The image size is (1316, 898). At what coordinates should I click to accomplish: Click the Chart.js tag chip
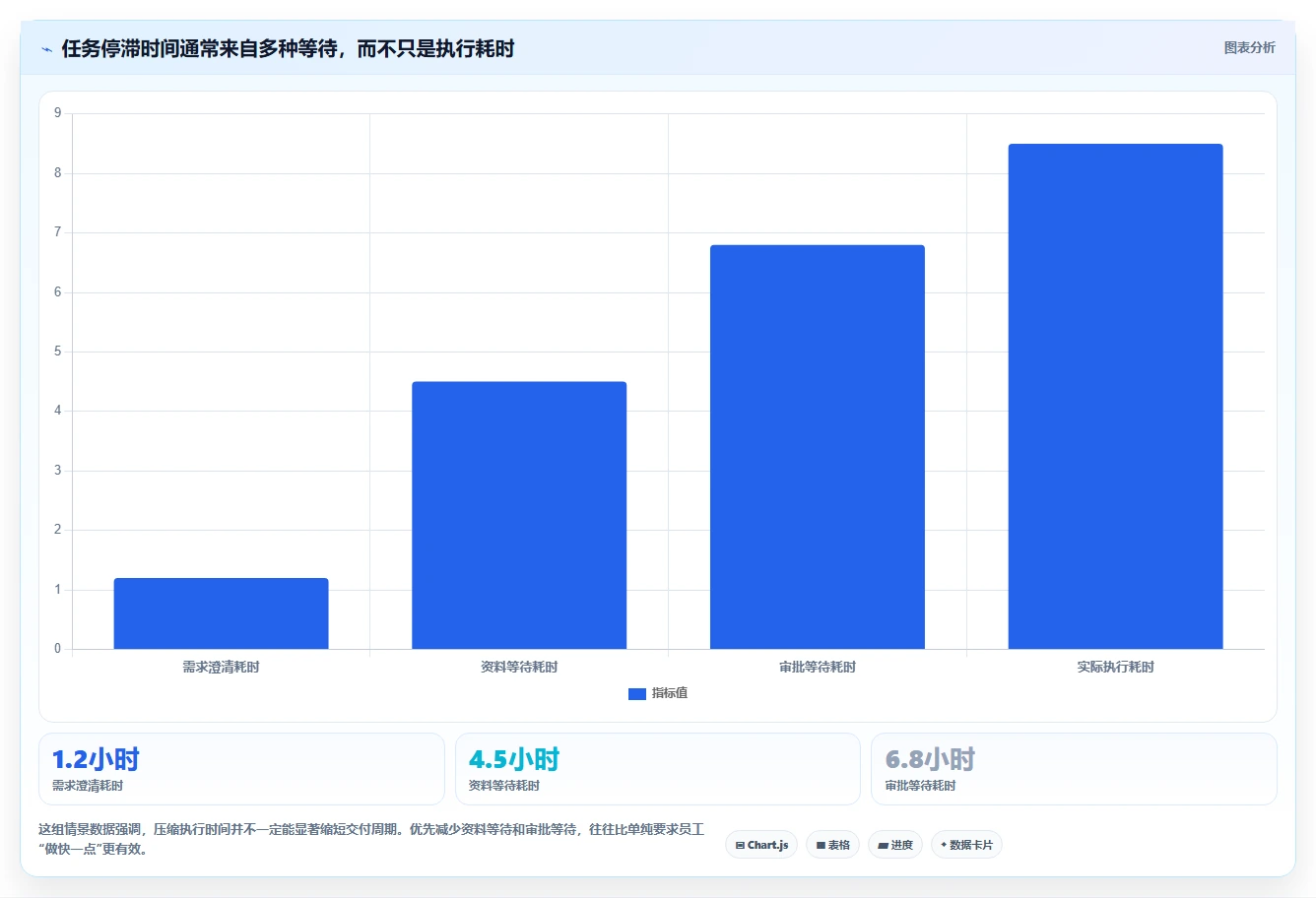[x=761, y=845]
